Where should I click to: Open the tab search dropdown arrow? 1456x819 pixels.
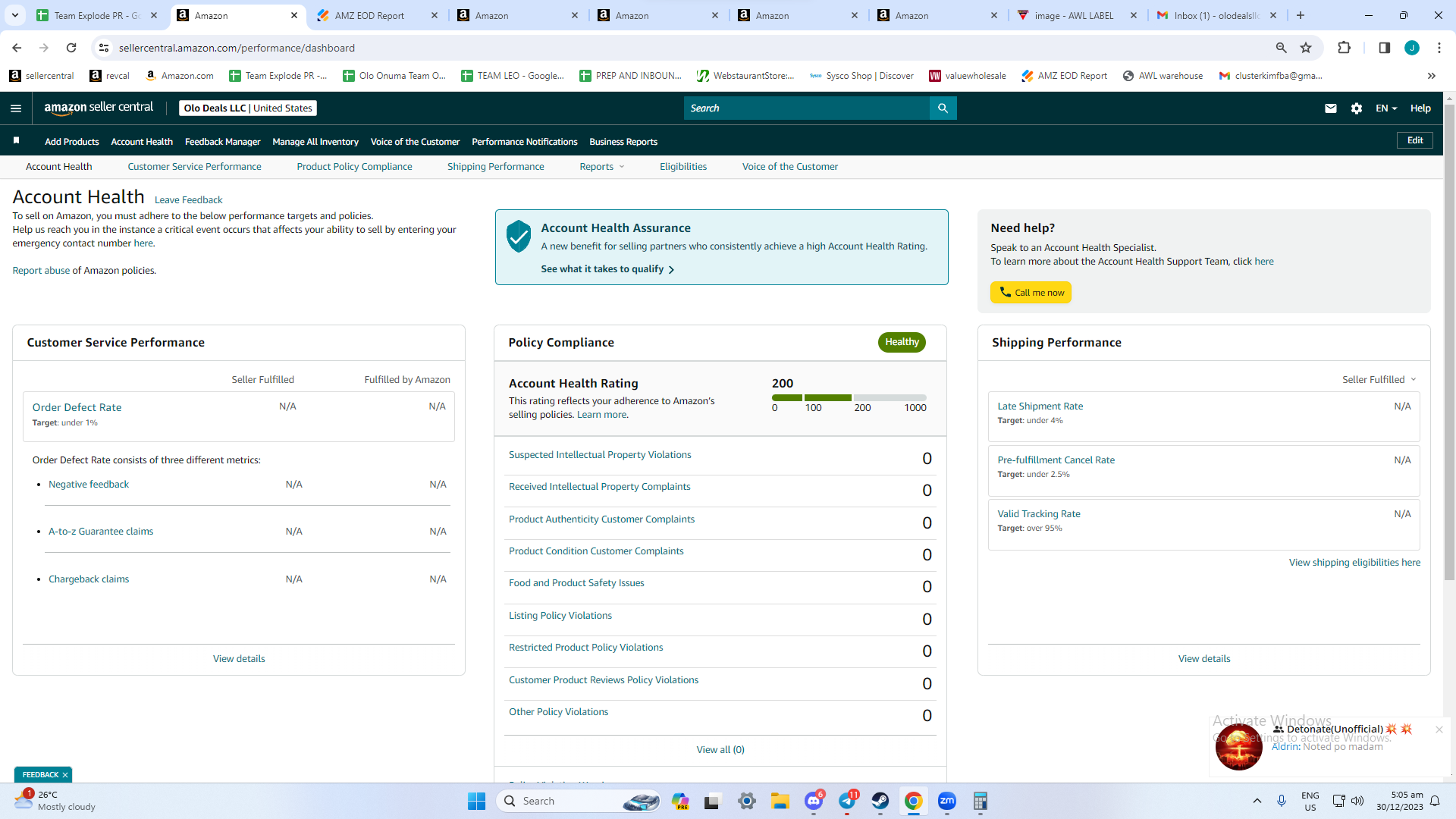pyautogui.click(x=15, y=15)
